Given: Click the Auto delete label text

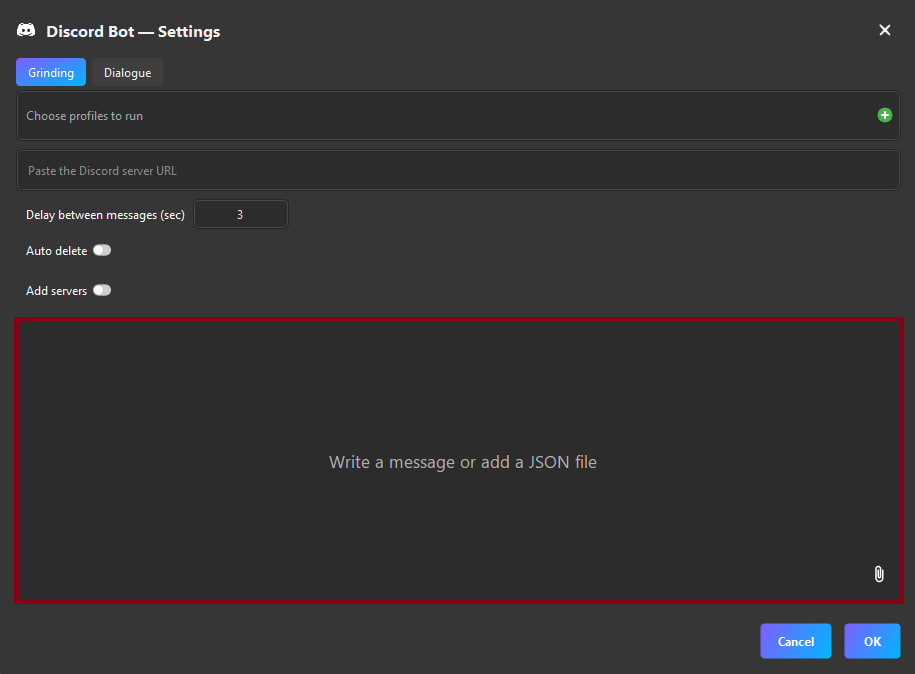Looking at the screenshot, I should click(55, 250).
